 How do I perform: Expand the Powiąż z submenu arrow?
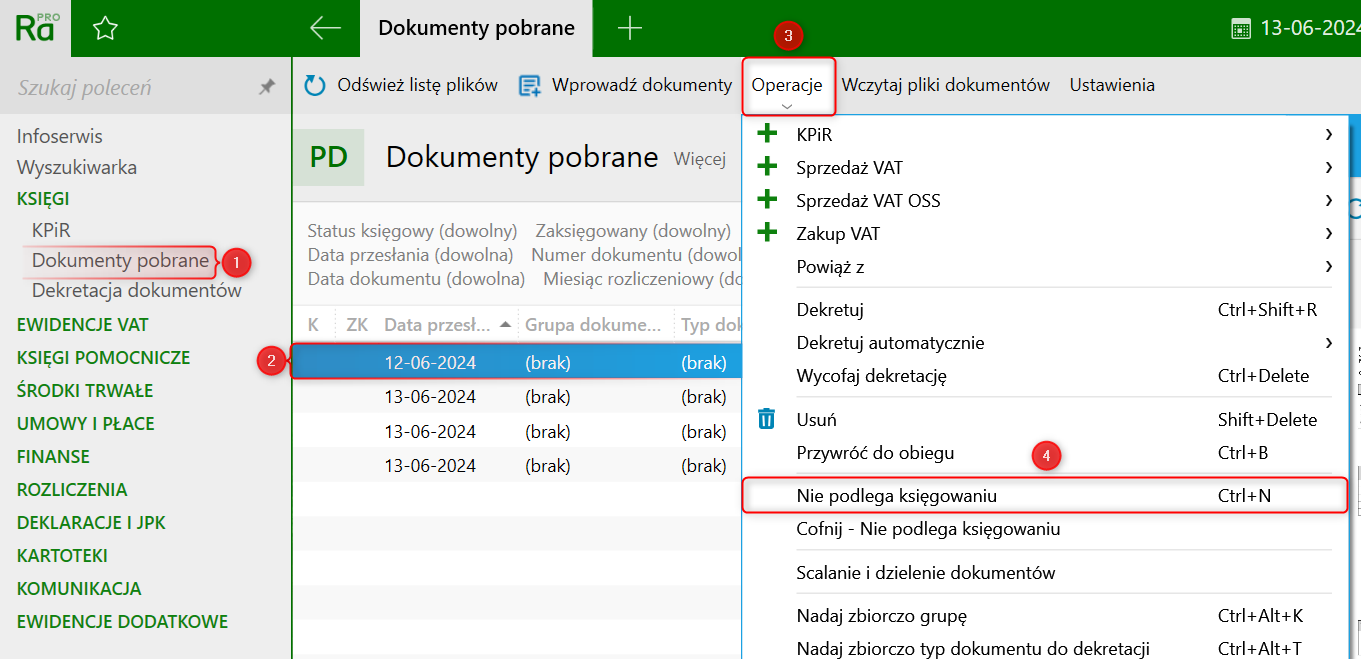click(1329, 266)
